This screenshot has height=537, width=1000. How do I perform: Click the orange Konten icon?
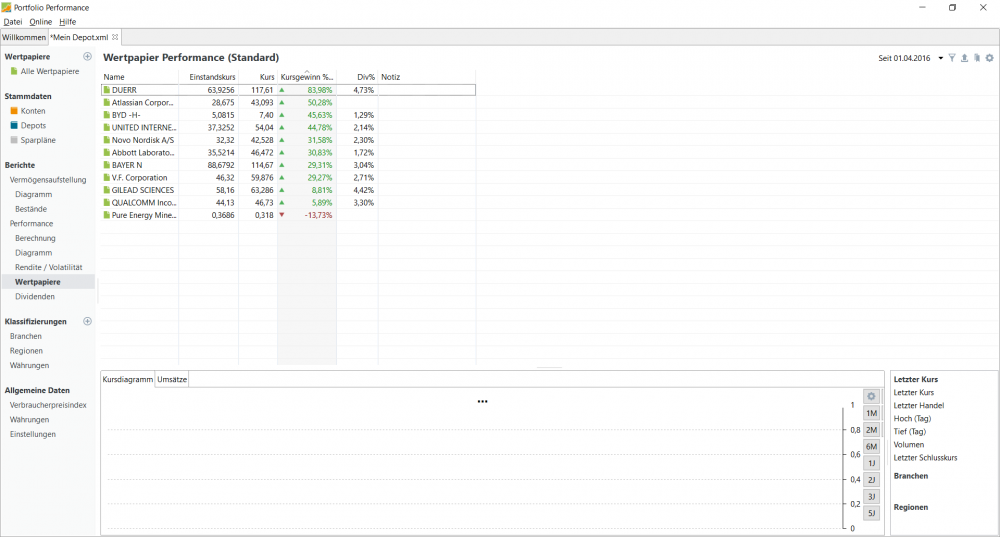[14, 111]
